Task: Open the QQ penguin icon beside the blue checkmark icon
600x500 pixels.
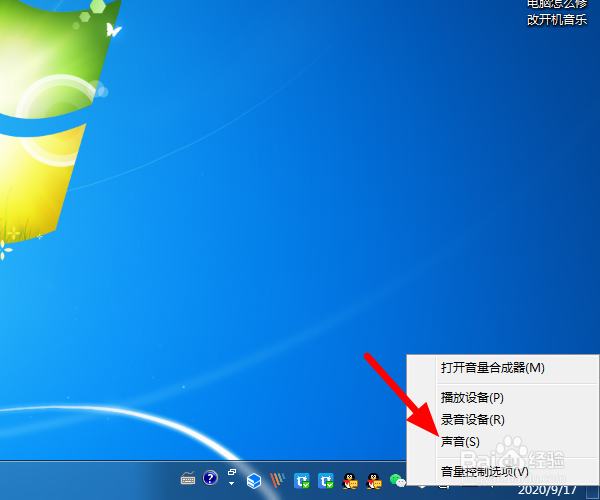Action: click(x=350, y=481)
